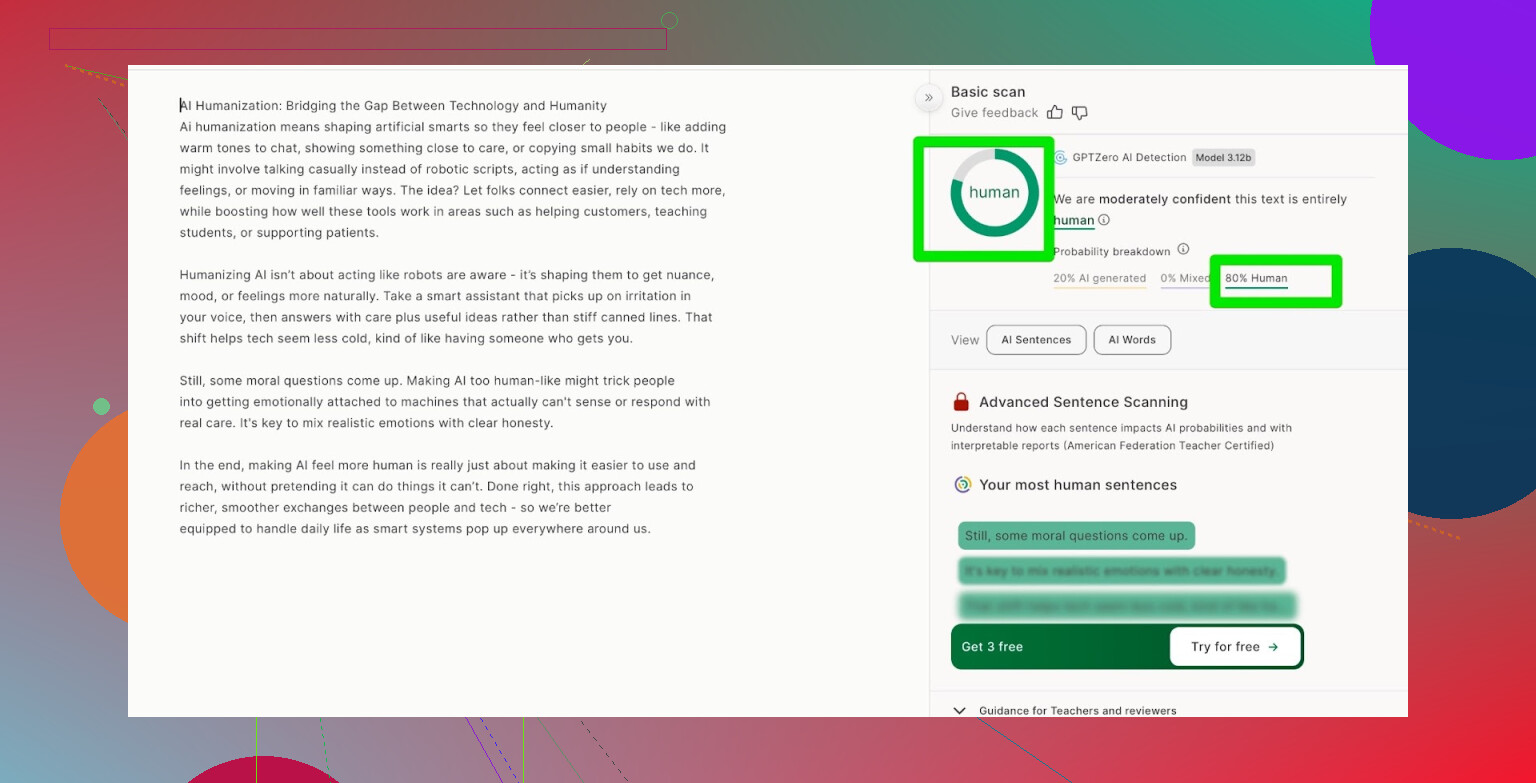This screenshot has width=1536, height=783.
Task: Click icon beside Your most human sentences
Action: [x=963, y=485]
